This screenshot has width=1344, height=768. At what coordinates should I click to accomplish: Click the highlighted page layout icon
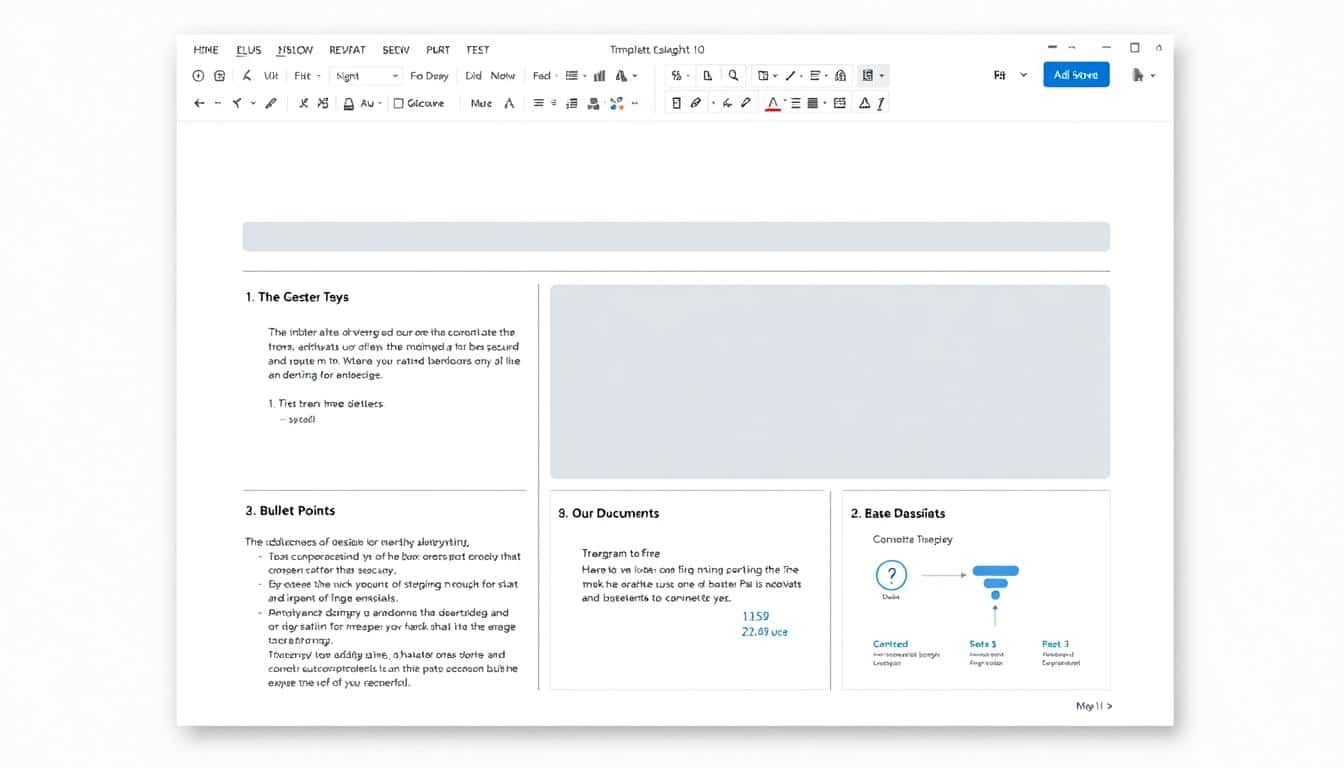coord(868,76)
